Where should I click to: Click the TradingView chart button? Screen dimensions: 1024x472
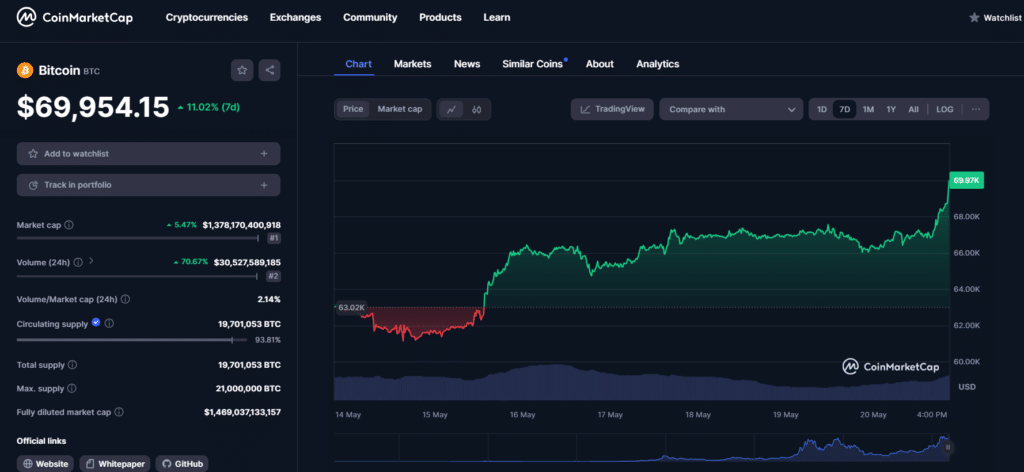coord(612,109)
